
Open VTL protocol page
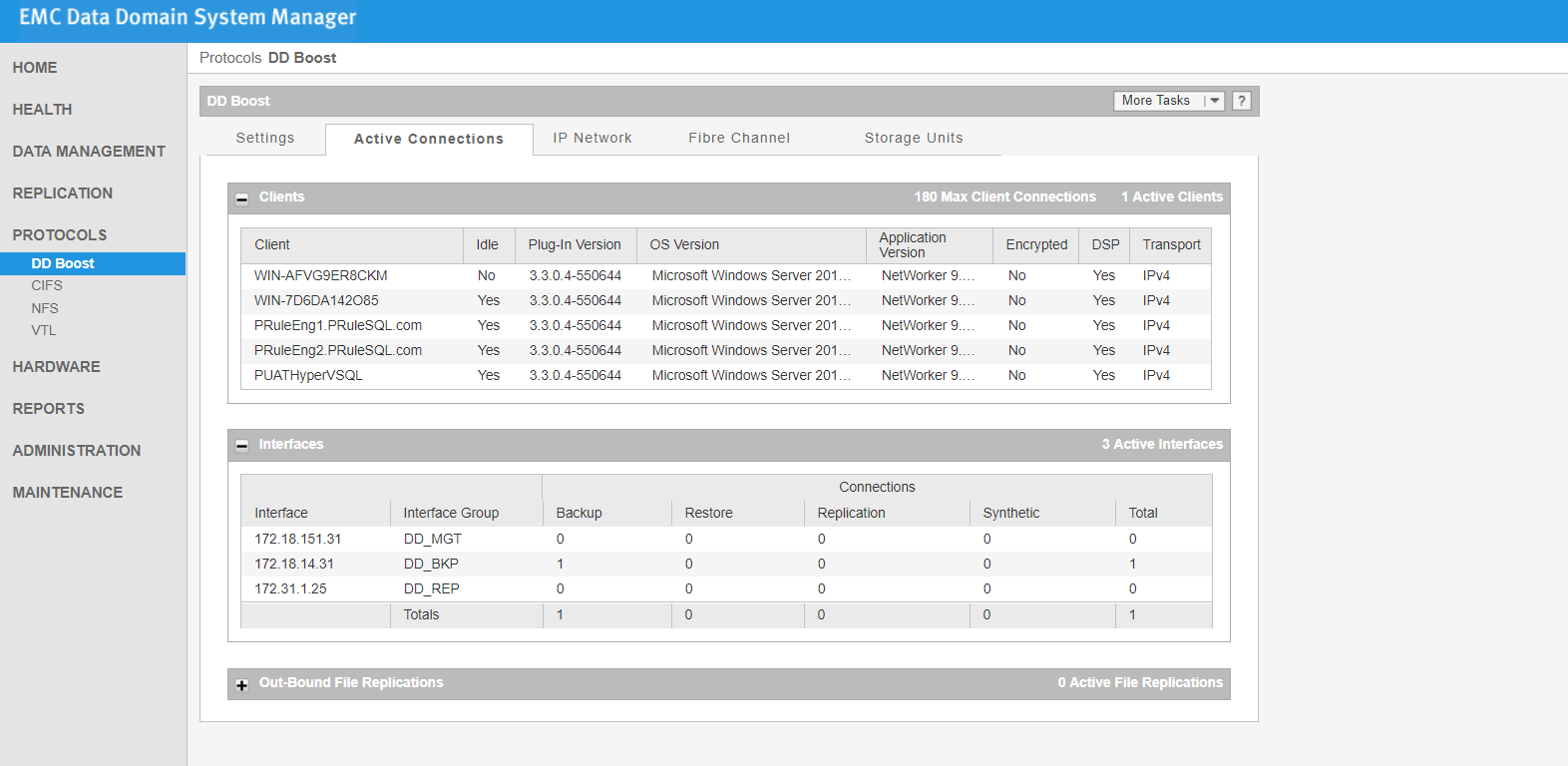(44, 330)
